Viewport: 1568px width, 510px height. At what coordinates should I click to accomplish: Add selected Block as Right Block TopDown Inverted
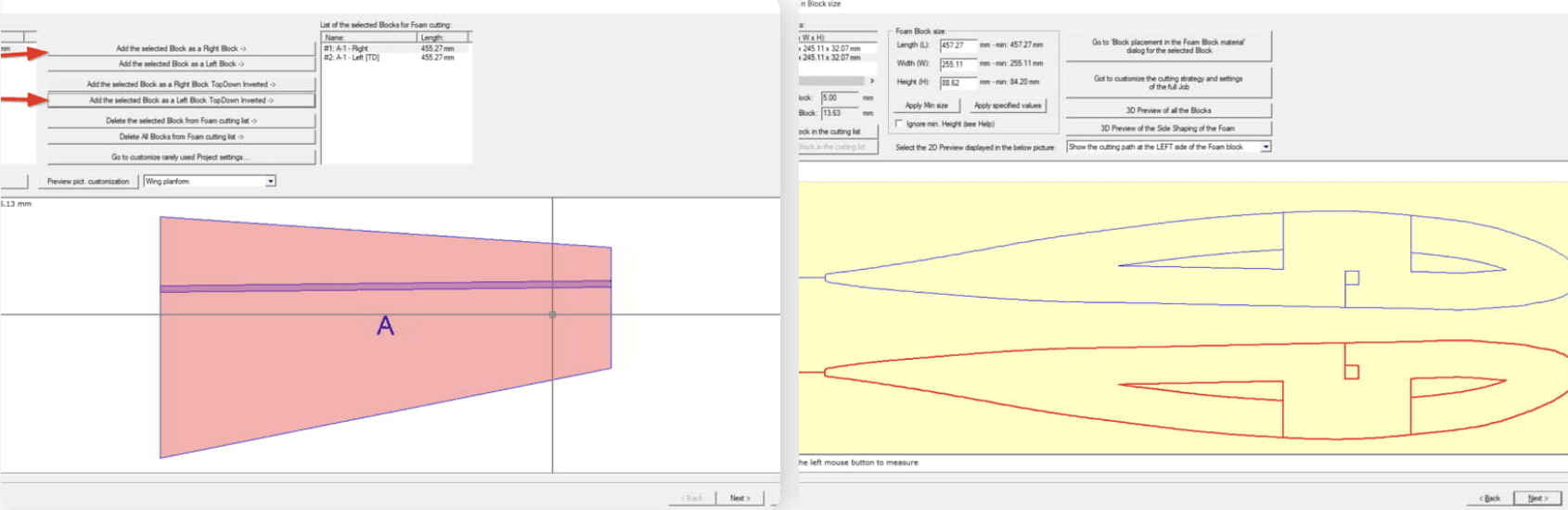click(181, 83)
